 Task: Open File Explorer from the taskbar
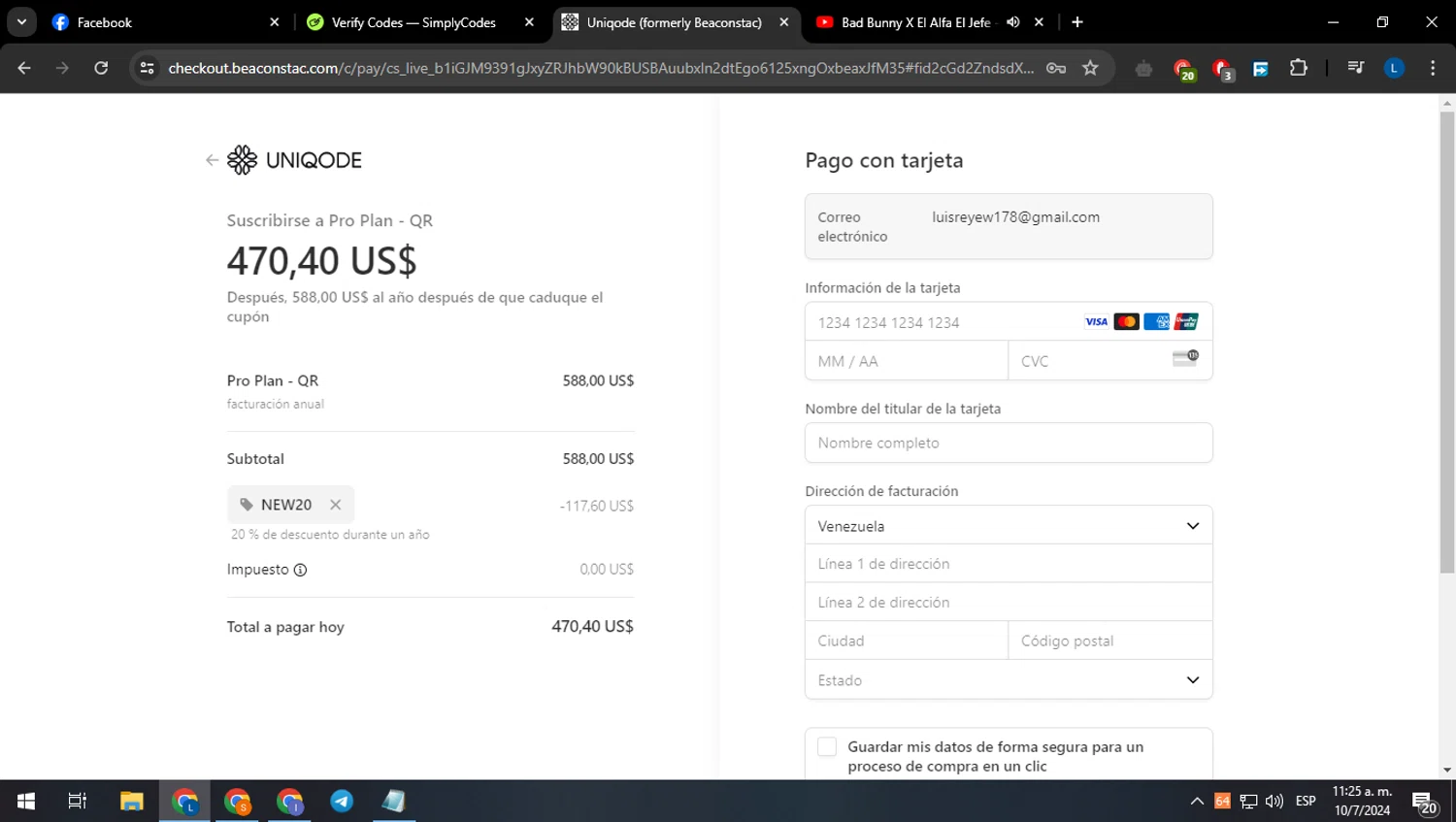132,801
